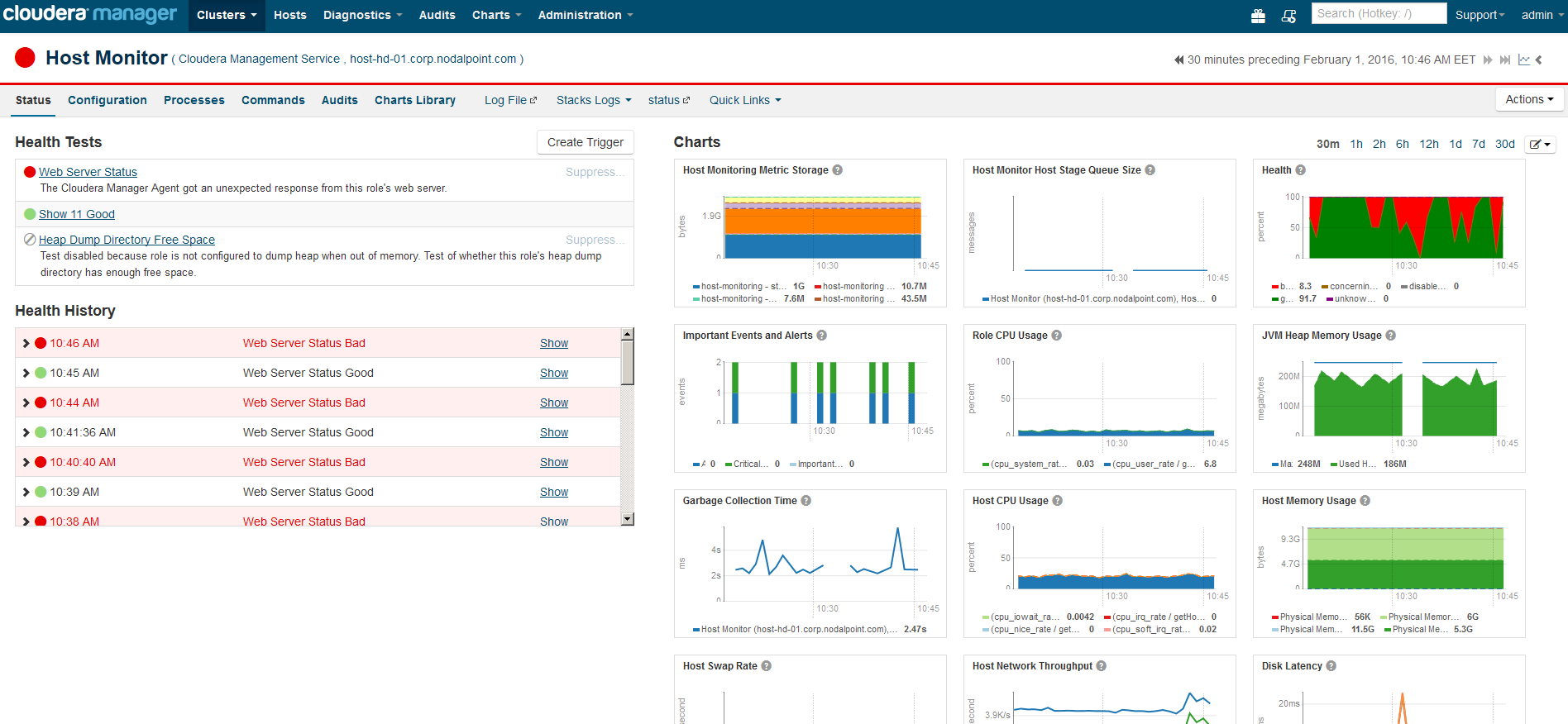This screenshot has width=1568, height=724.
Task: Click help icon beside Garbage Collection Time
Action: [806, 501]
